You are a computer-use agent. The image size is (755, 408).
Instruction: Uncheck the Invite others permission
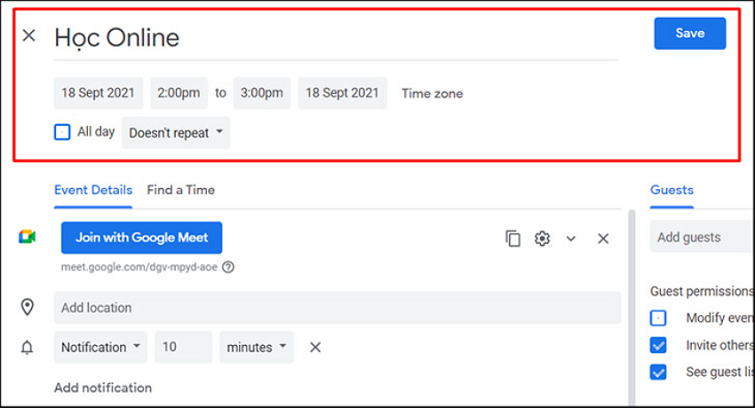point(658,345)
